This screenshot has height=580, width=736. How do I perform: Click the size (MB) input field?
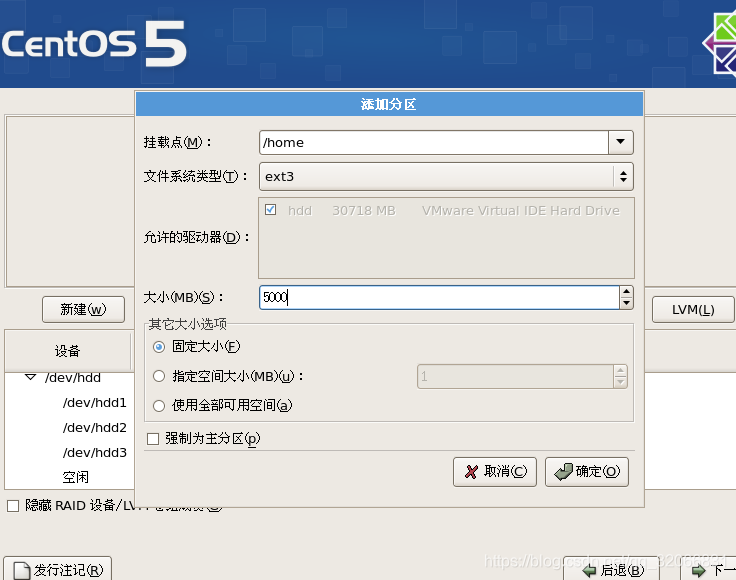pos(439,297)
